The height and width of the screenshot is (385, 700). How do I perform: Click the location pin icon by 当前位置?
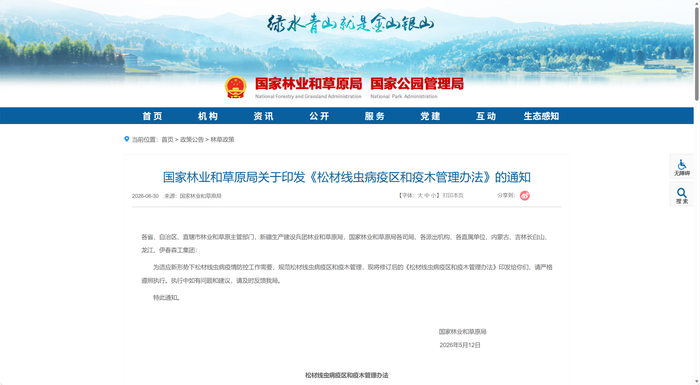127,139
